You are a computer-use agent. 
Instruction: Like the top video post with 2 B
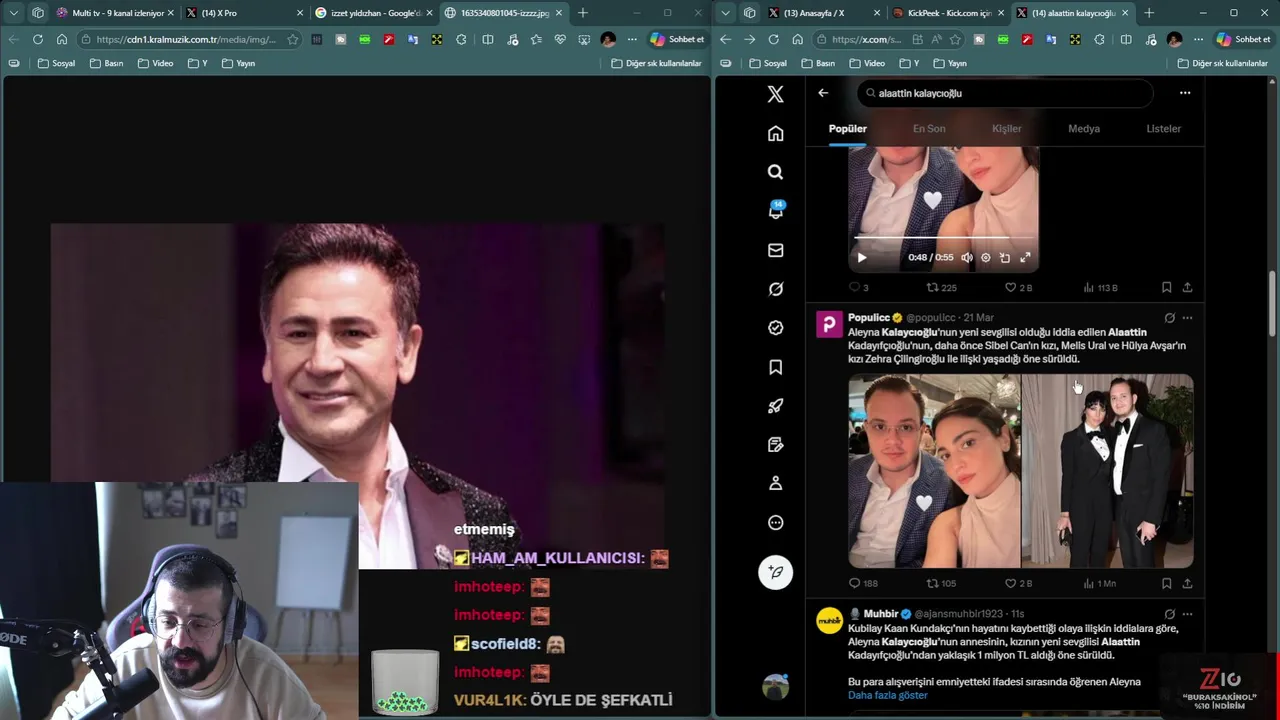pyautogui.click(x=1018, y=287)
